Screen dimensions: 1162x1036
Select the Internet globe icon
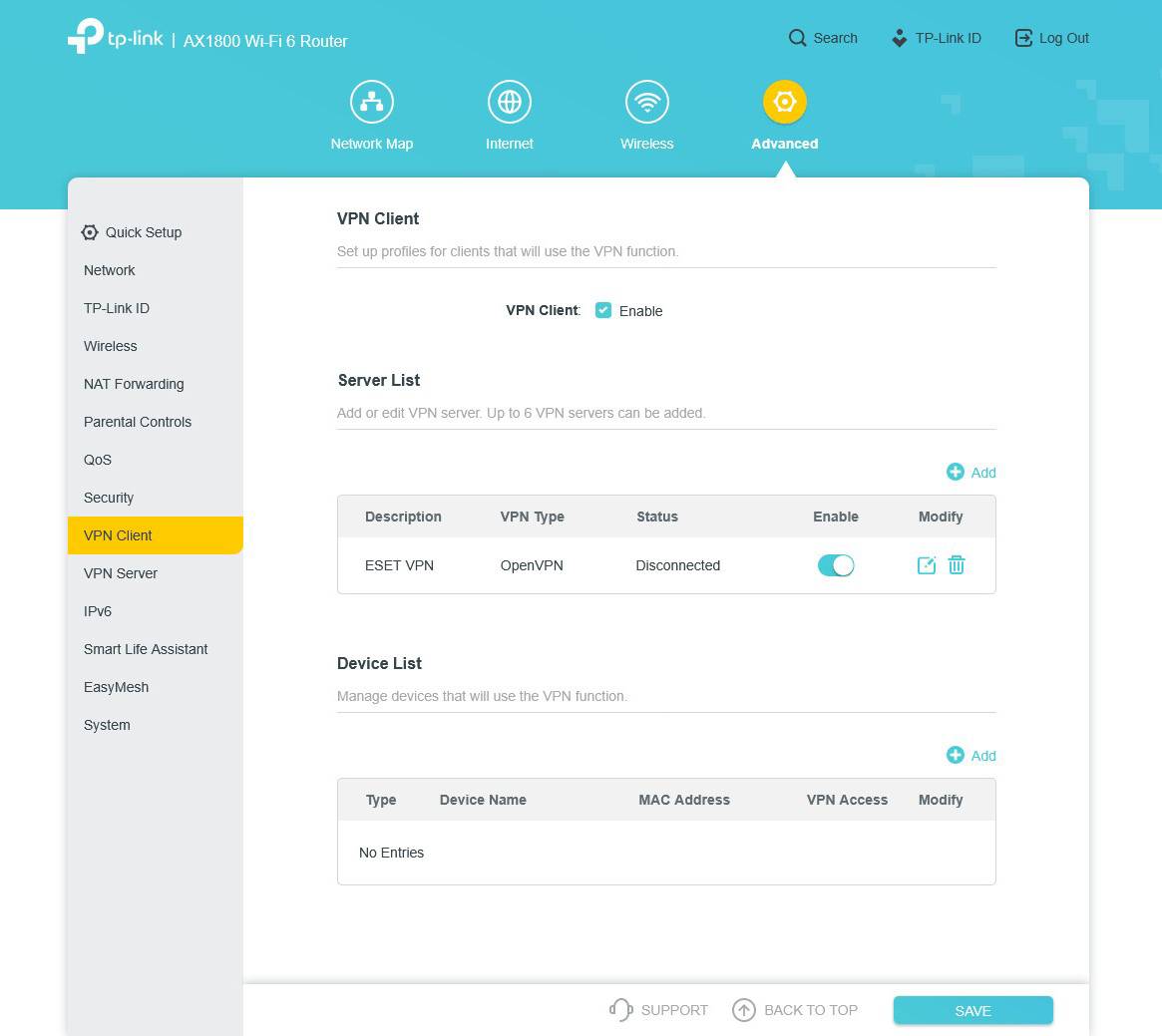509,101
